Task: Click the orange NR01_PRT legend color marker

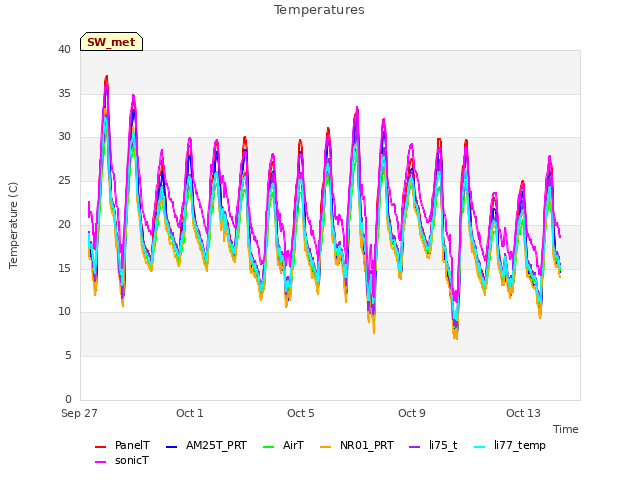Action: 326,447
